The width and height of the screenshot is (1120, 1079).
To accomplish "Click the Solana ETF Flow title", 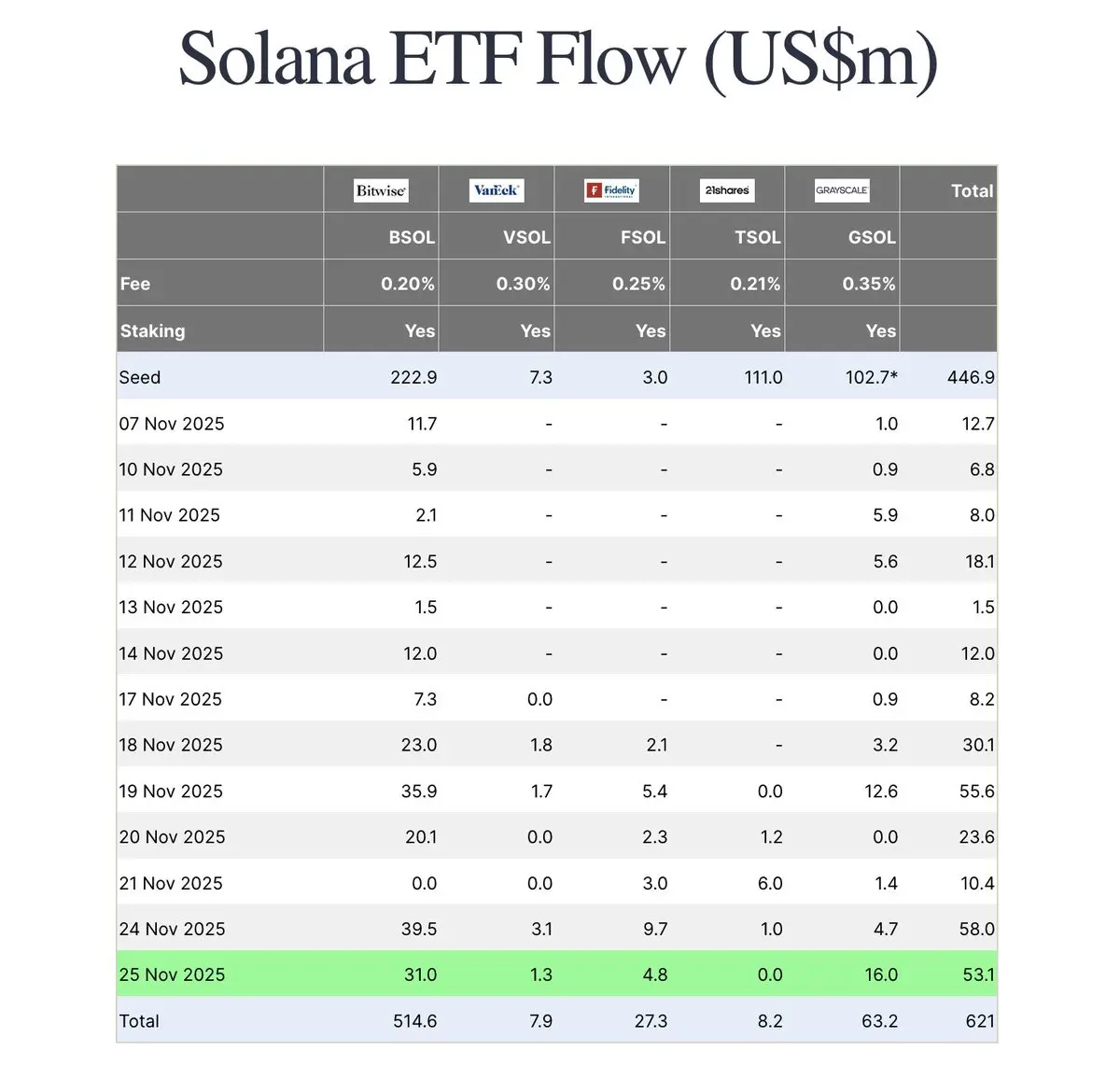I will 558,59.
